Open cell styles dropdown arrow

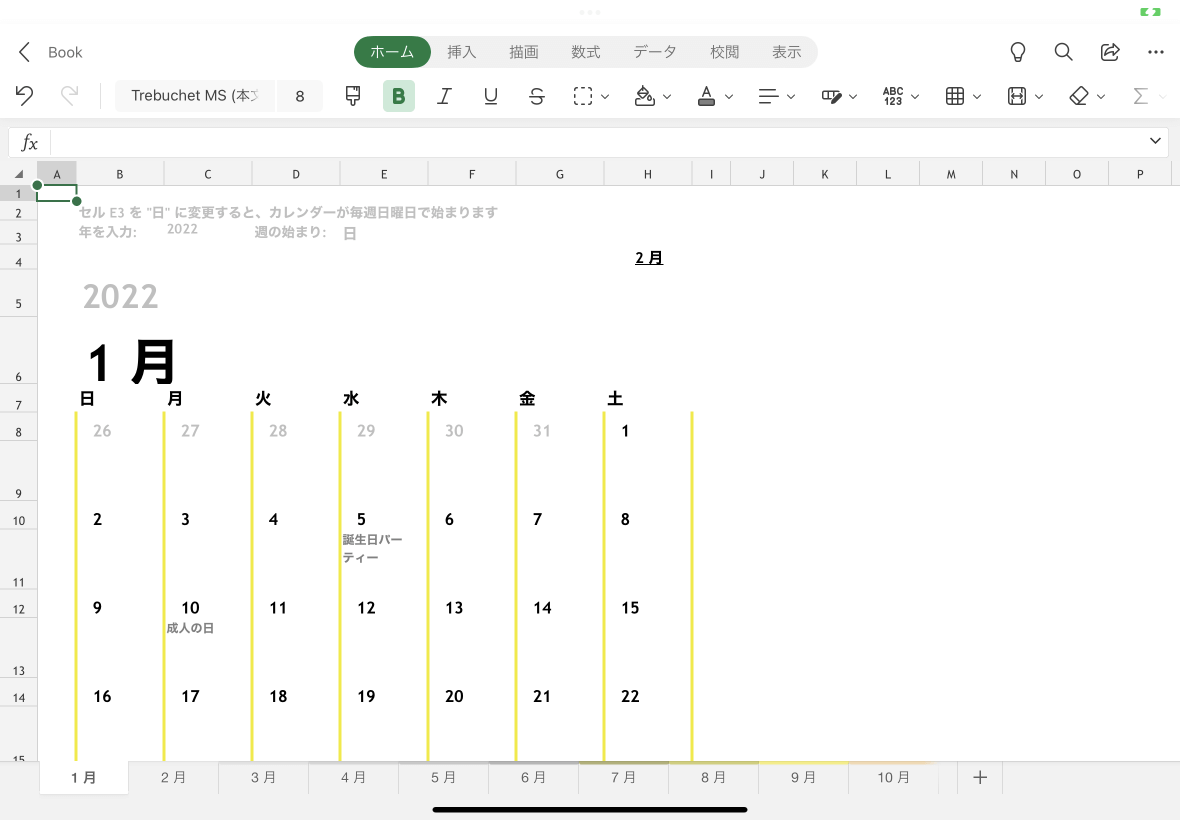[977, 96]
